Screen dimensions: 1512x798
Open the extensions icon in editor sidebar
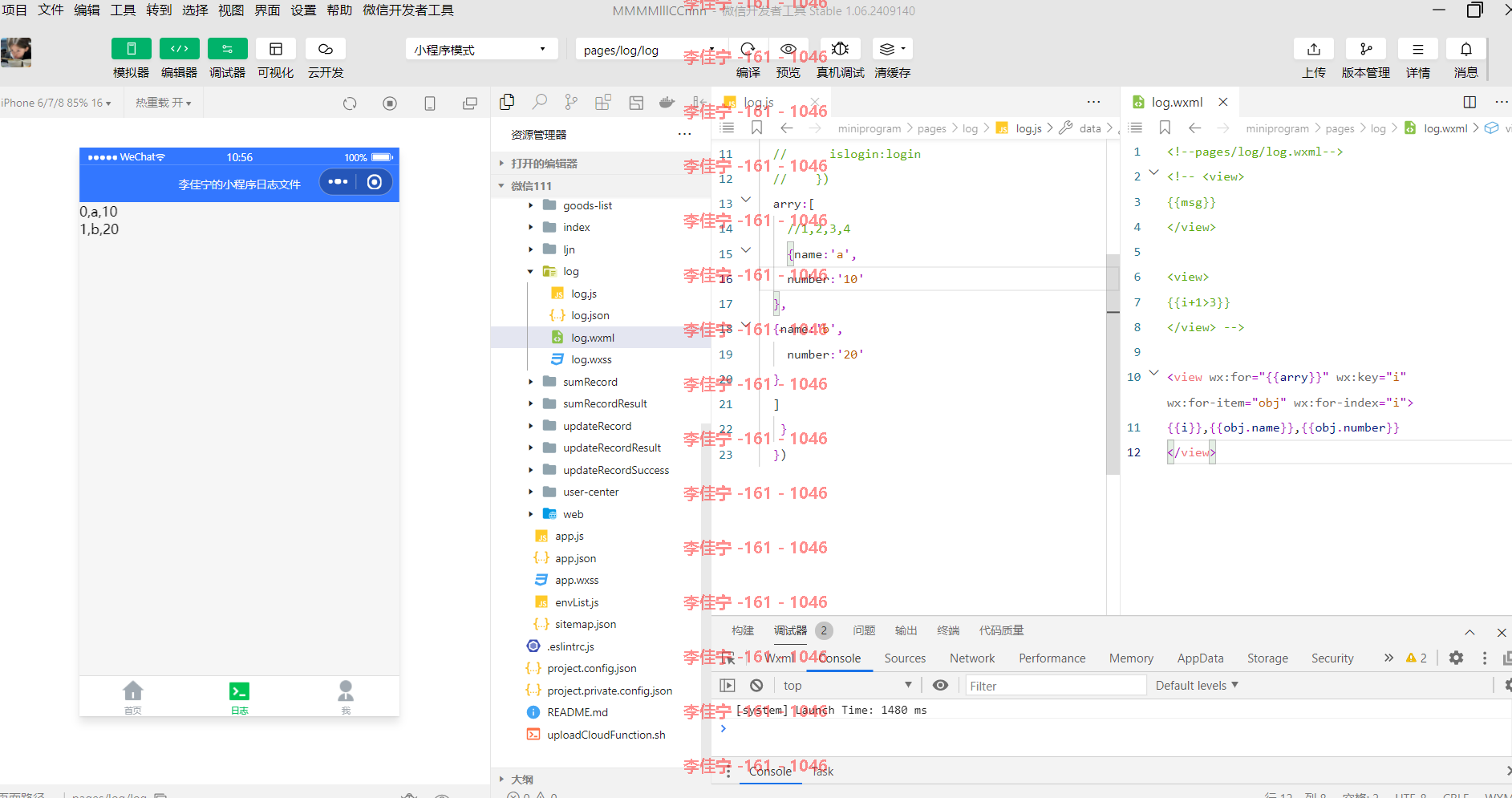603,102
